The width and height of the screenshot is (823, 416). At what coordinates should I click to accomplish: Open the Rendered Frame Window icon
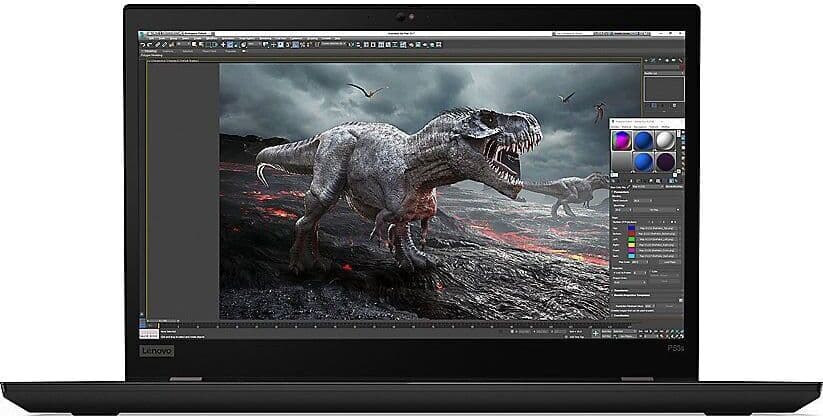(x=418, y=45)
